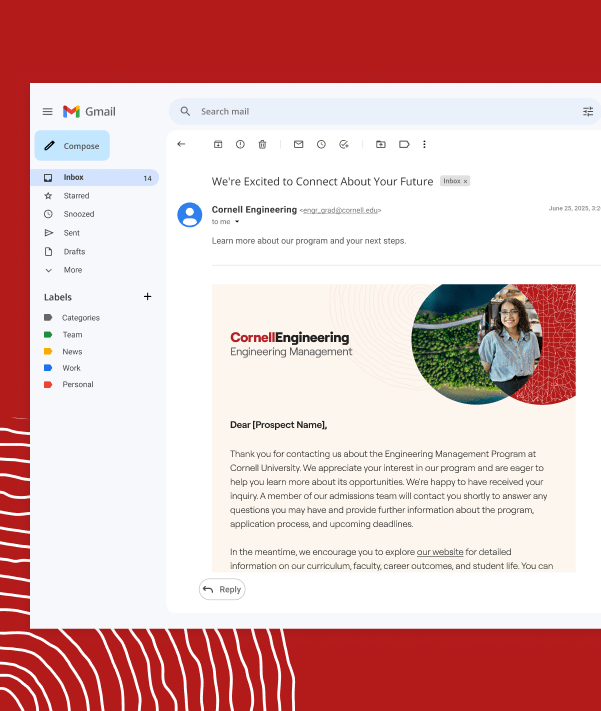Click the email subject line

tap(322, 181)
